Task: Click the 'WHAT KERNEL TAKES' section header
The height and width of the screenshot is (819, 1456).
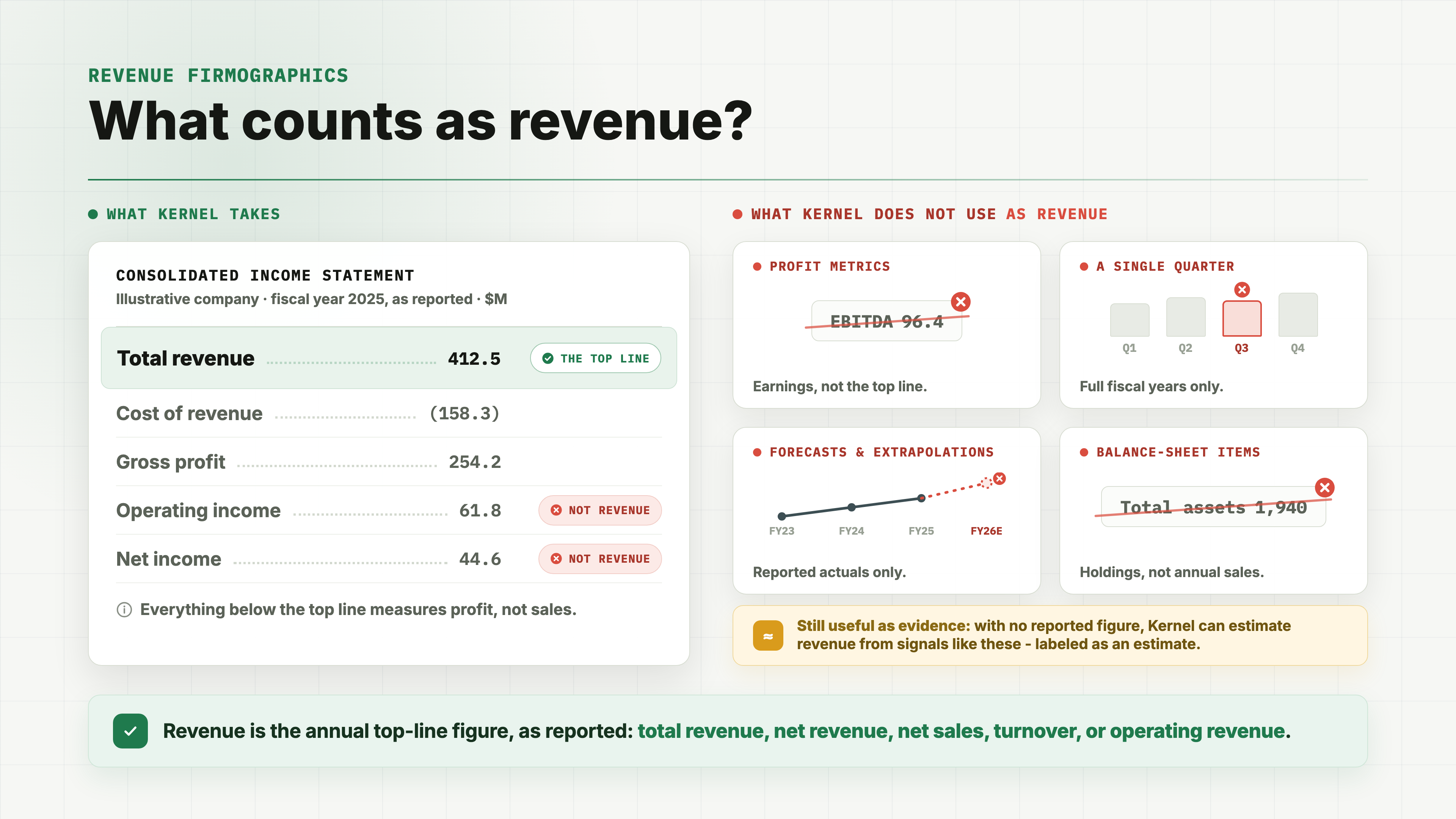Action: (193, 214)
